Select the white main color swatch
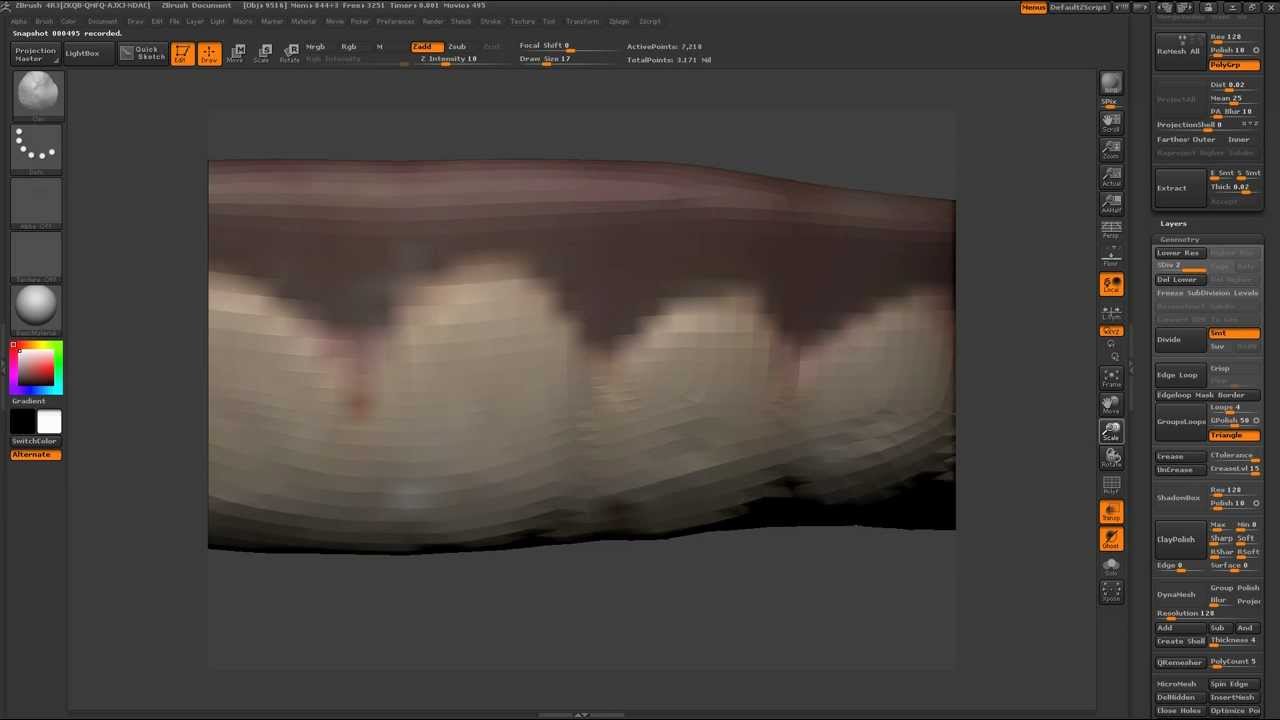Screen dimensions: 1280x720 49,421
